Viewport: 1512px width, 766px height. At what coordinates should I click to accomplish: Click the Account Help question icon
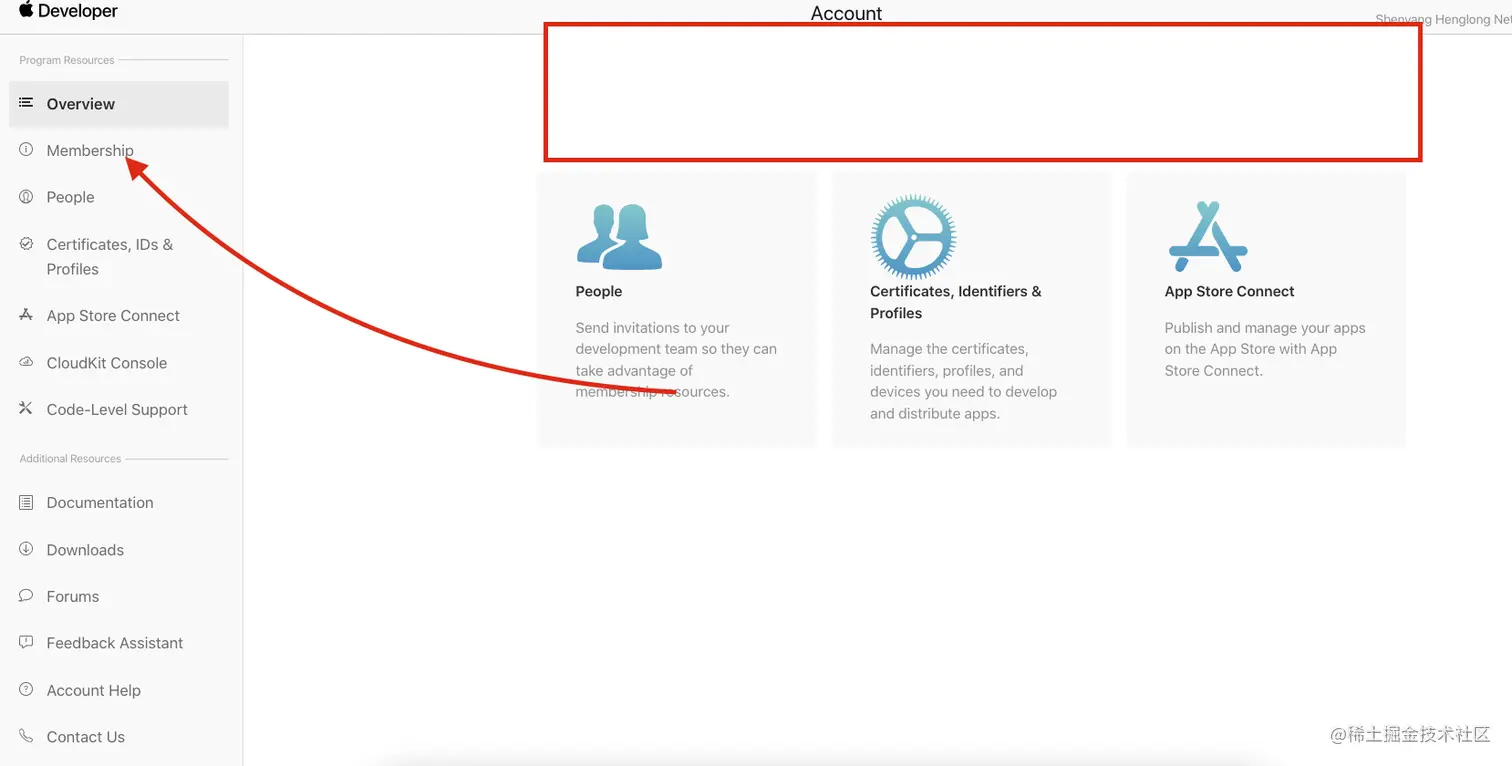click(x=26, y=689)
